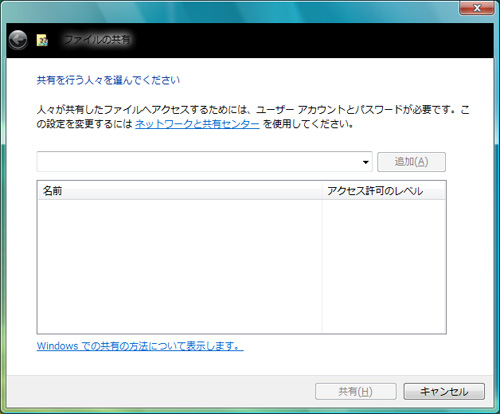Sort by the 名前 column header
This screenshot has height=414, width=500.
tap(180, 191)
